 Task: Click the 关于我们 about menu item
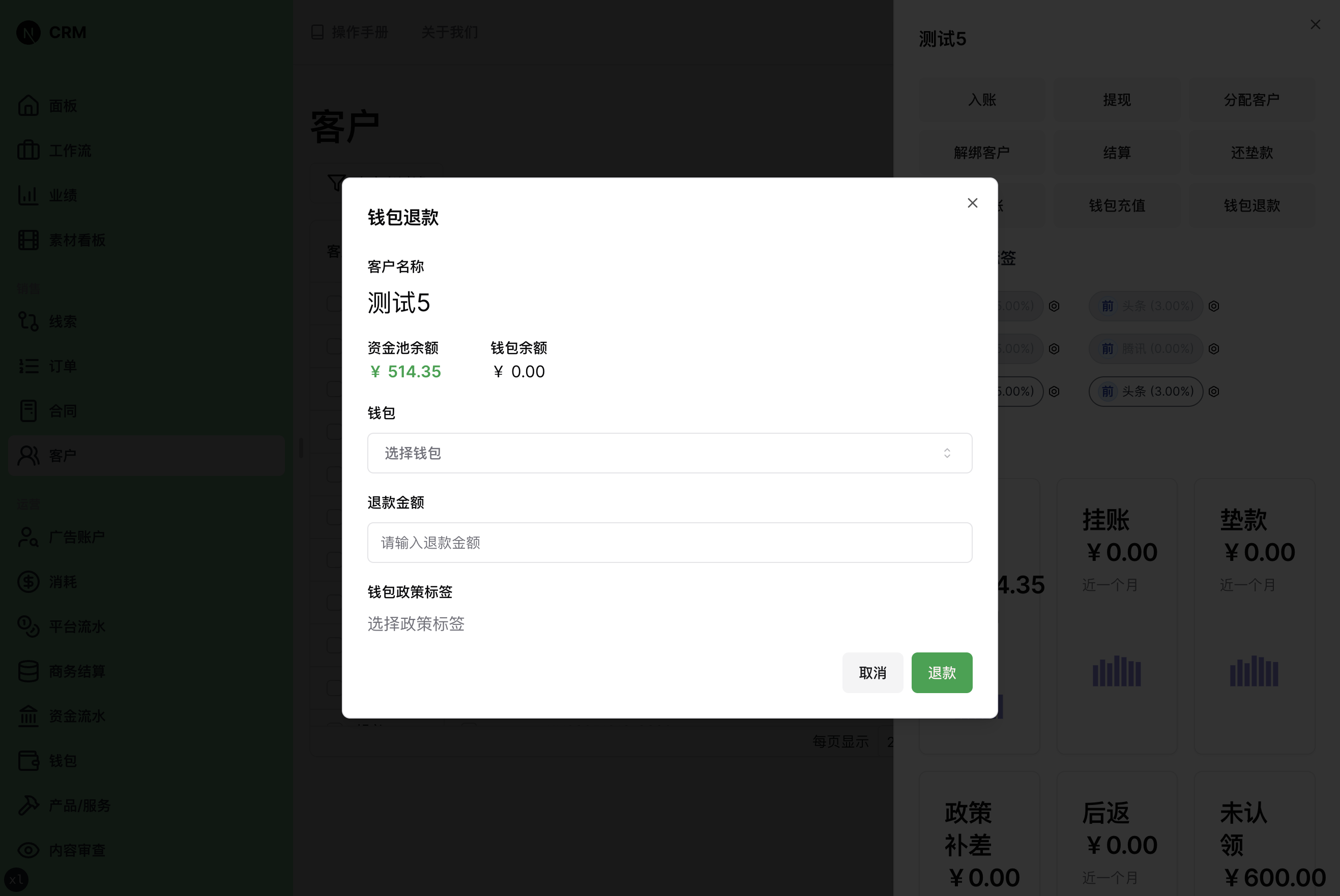click(x=449, y=33)
